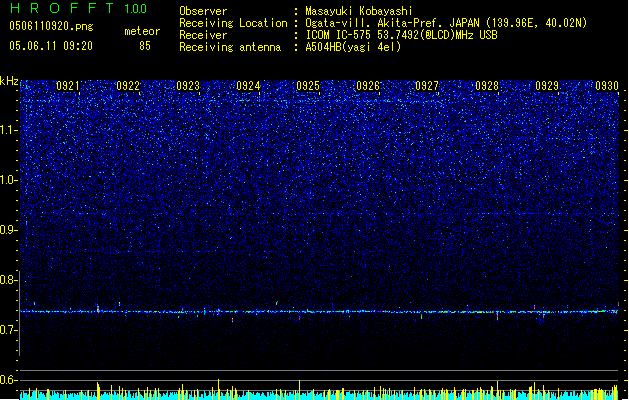Click the 0927 time marker

tap(427, 85)
